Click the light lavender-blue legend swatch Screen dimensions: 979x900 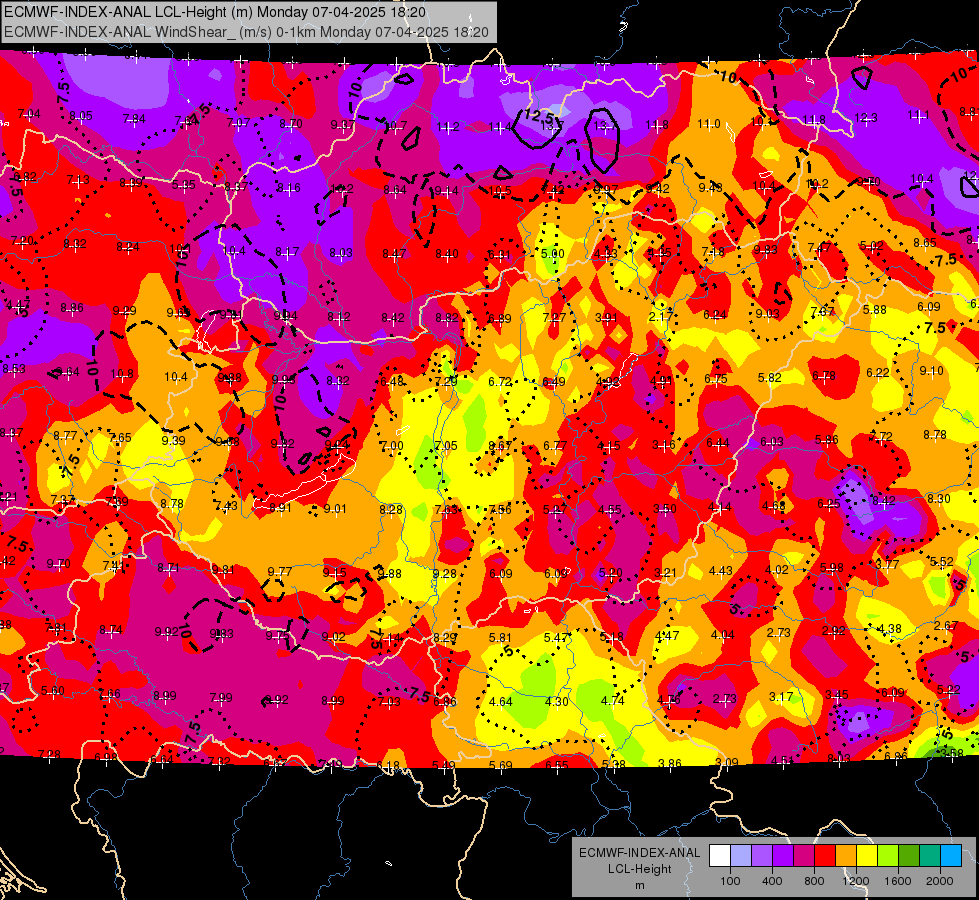point(740,856)
